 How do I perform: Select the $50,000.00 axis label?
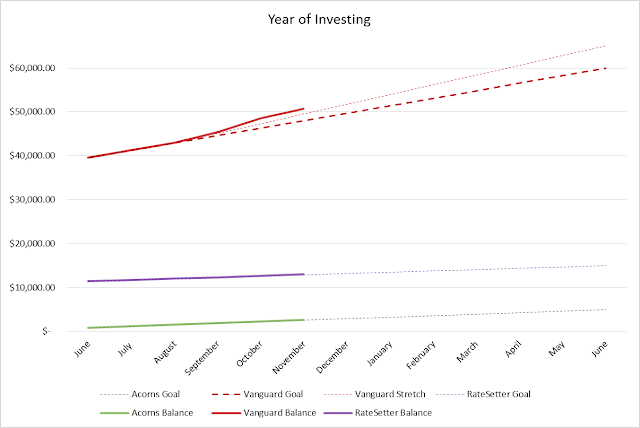coord(32,112)
